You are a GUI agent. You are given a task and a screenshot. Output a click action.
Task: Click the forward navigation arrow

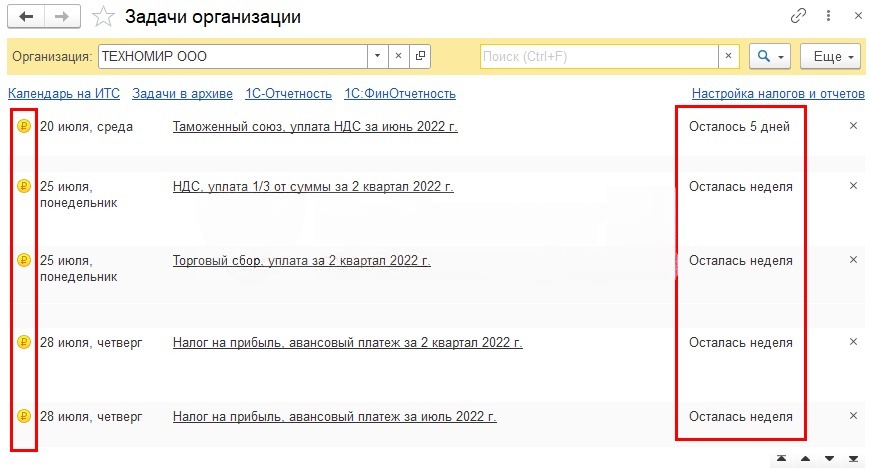click(62, 18)
